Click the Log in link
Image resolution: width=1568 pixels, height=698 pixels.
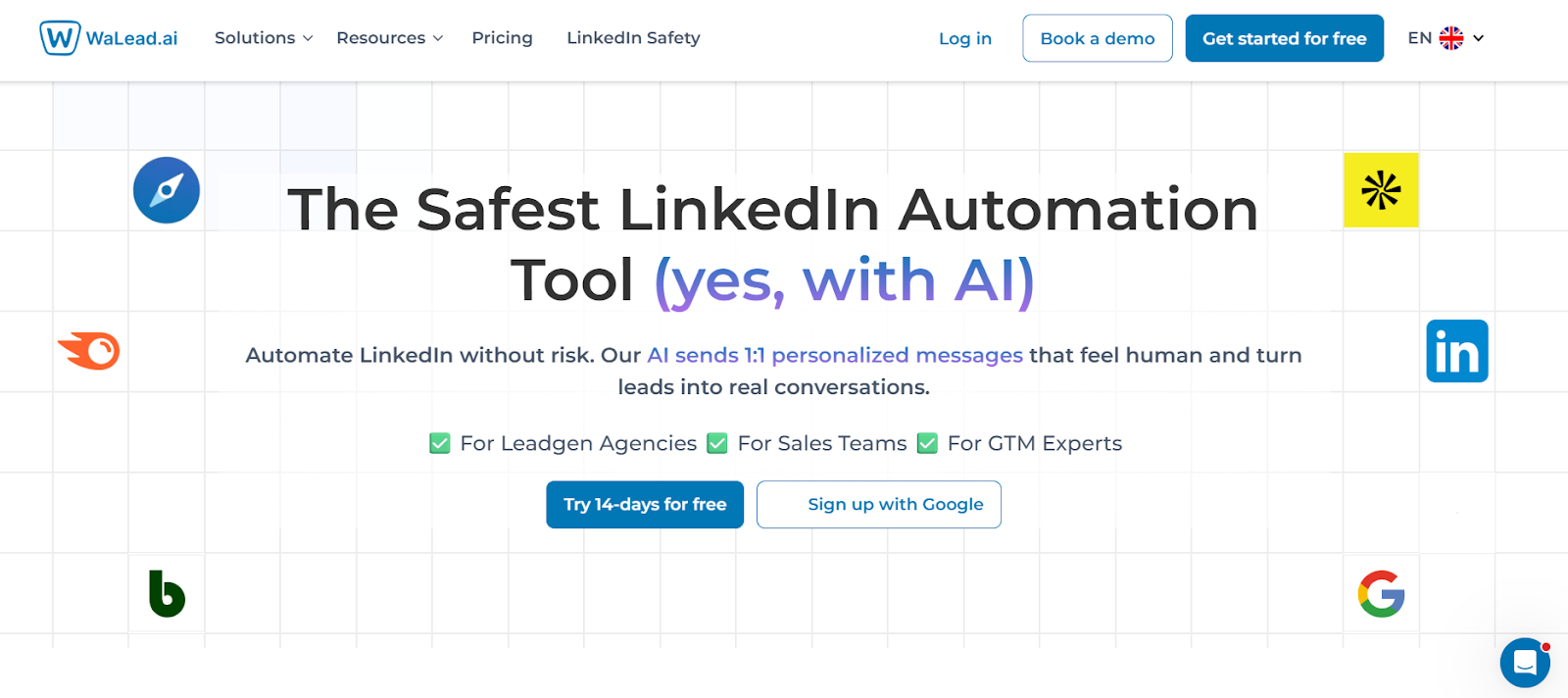[964, 38]
